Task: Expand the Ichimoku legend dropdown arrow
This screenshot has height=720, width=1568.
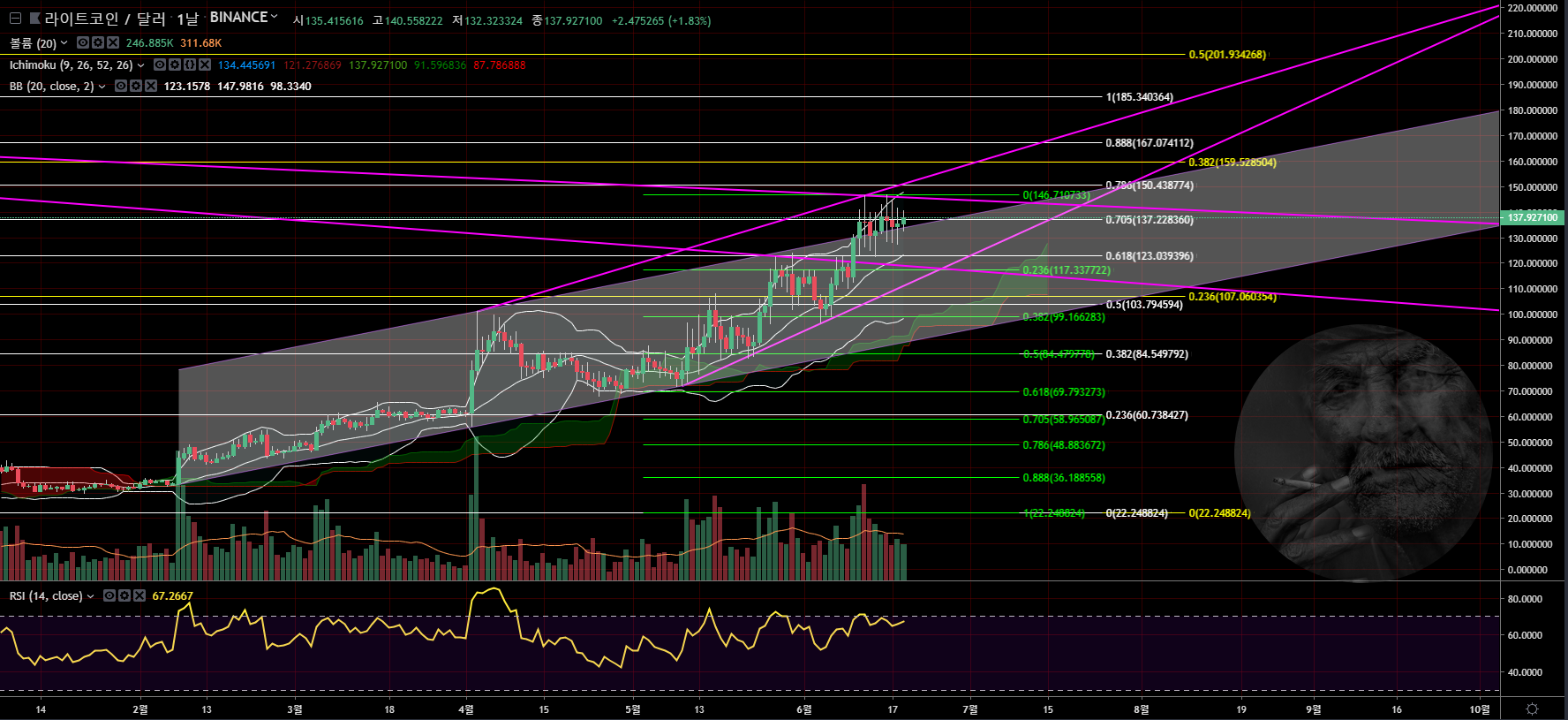Action: coord(140,65)
